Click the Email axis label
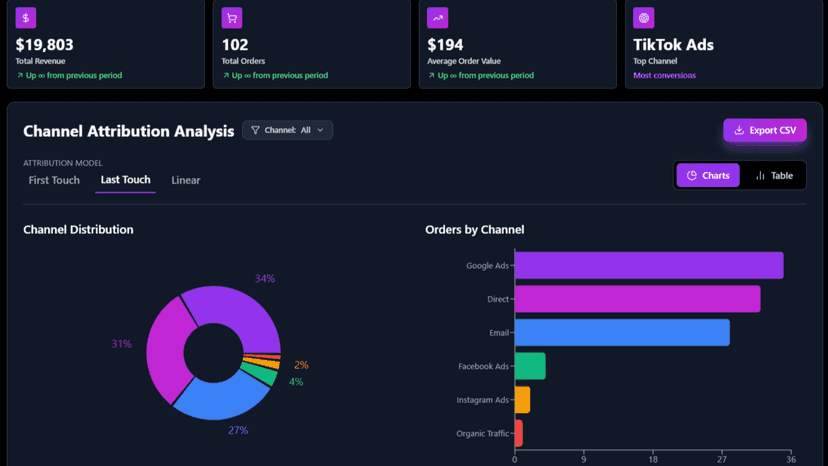 click(x=499, y=332)
